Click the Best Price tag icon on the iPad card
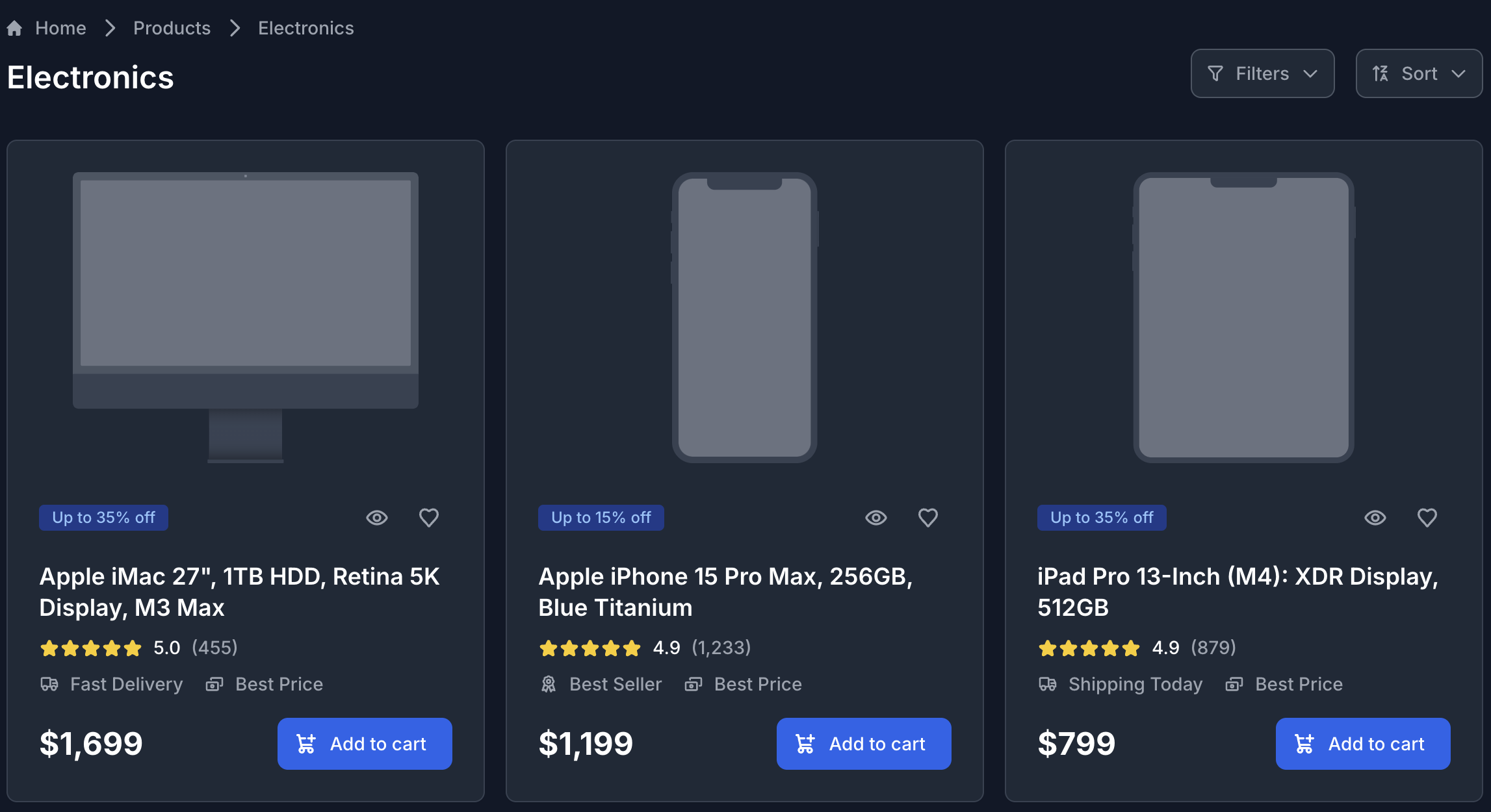1491x812 pixels. pyautogui.click(x=1234, y=684)
